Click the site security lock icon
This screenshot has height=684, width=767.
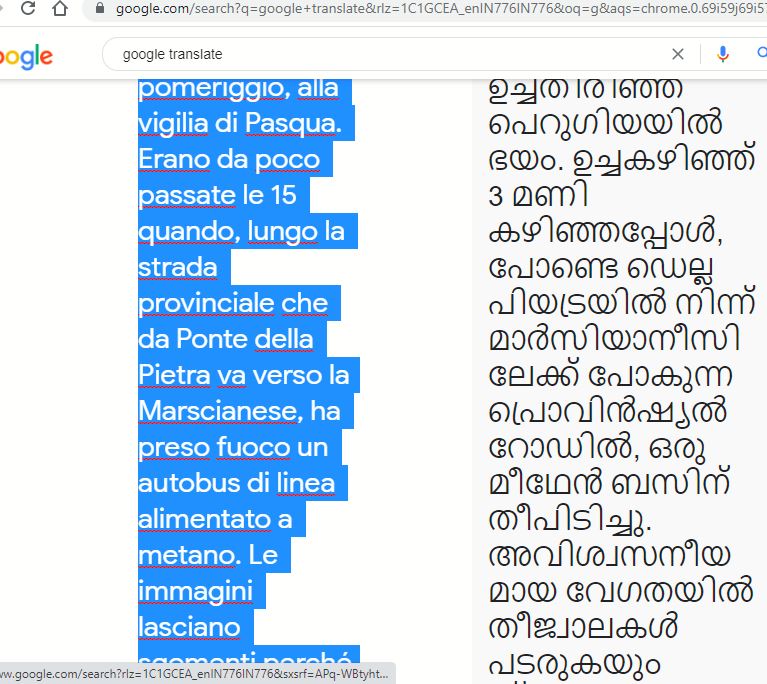(99, 9)
